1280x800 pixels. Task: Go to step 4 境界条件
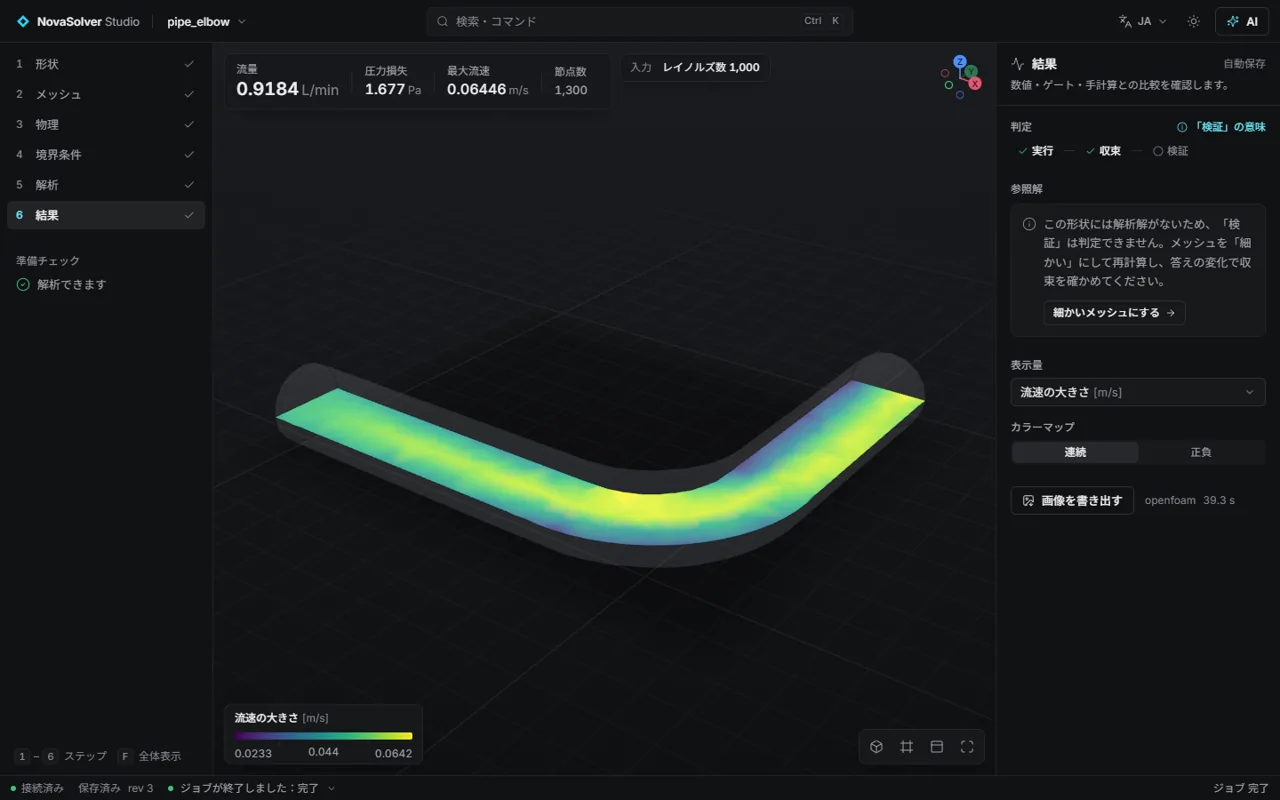105,155
